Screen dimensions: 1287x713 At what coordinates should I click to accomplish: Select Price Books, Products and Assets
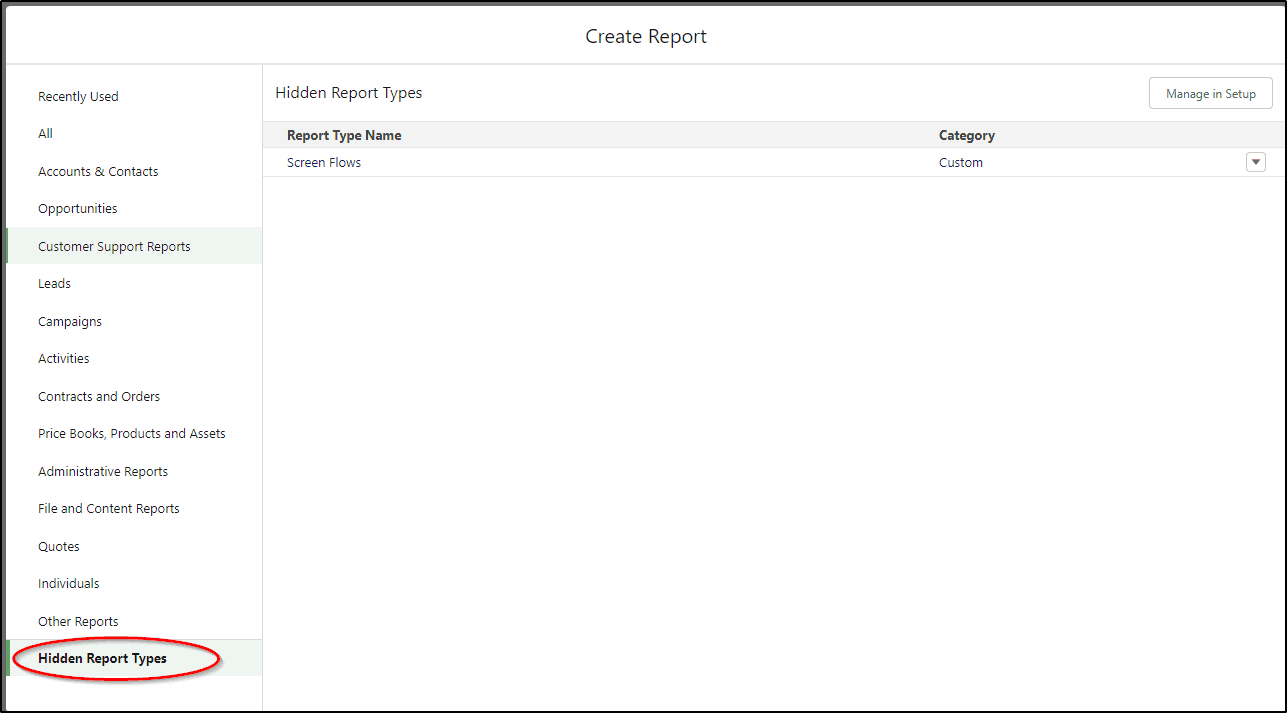(x=132, y=434)
